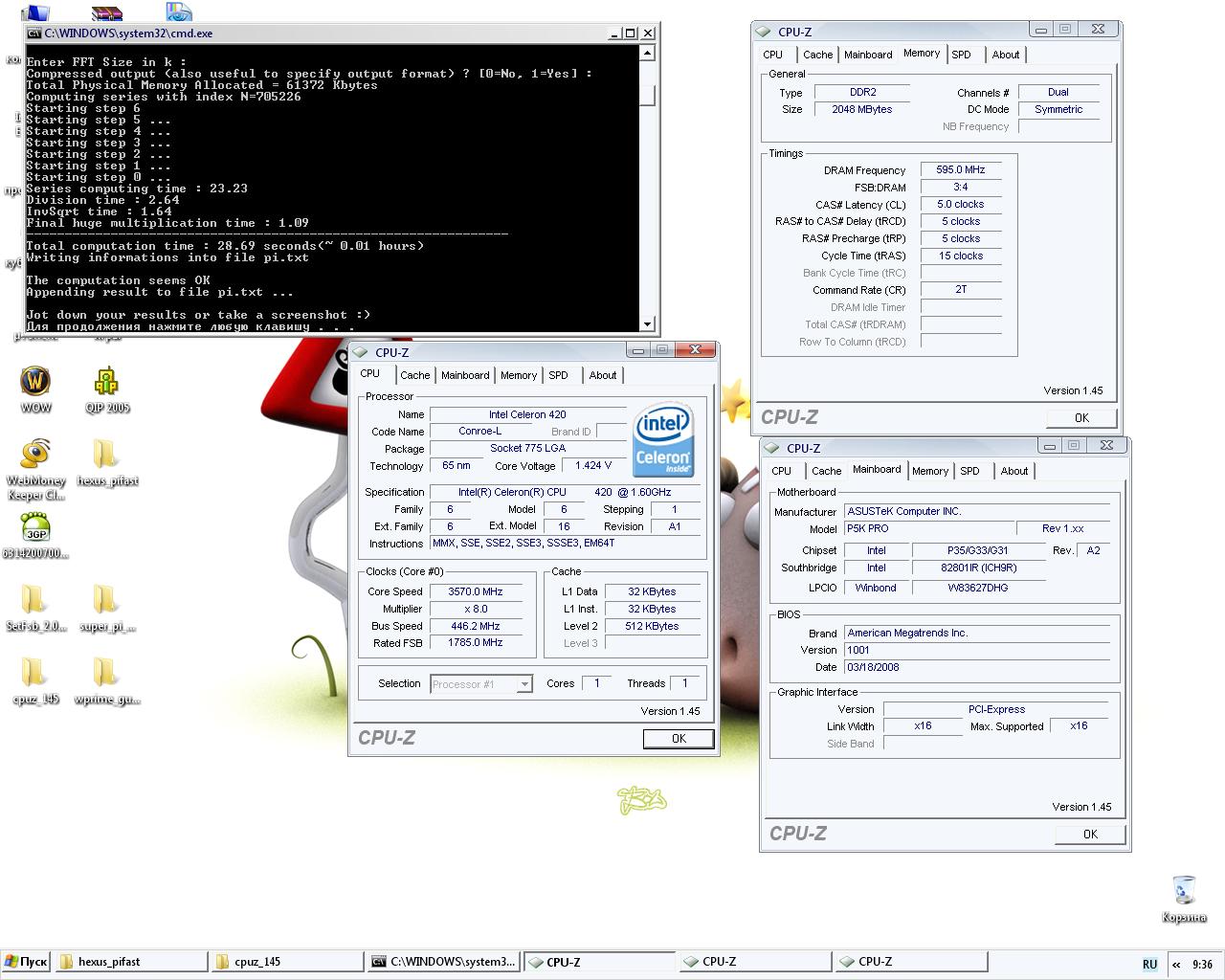Viewport: 1225px width, 980px height.
Task: Select Mainboard tab in processor CPU-Z window
Action: [x=465, y=375]
